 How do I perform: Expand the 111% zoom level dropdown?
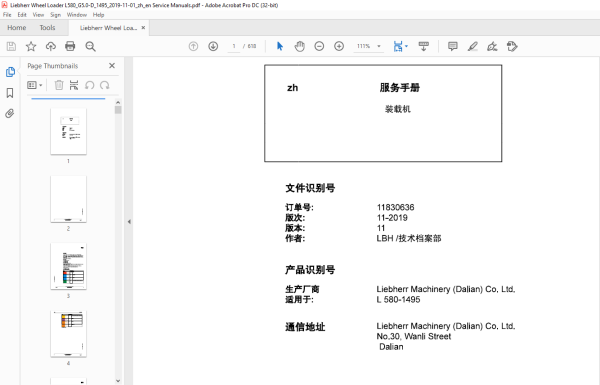click(x=379, y=46)
